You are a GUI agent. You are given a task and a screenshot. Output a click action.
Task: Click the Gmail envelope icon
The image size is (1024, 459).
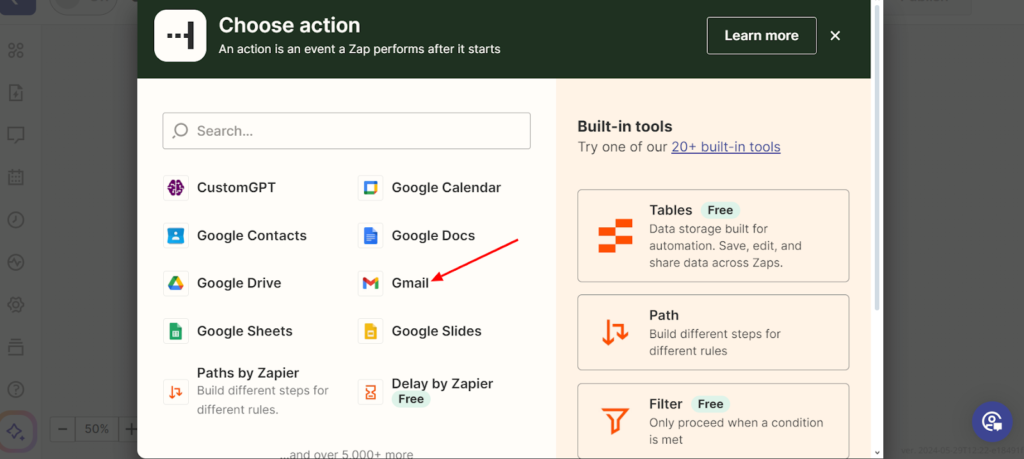(x=370, y=283)
